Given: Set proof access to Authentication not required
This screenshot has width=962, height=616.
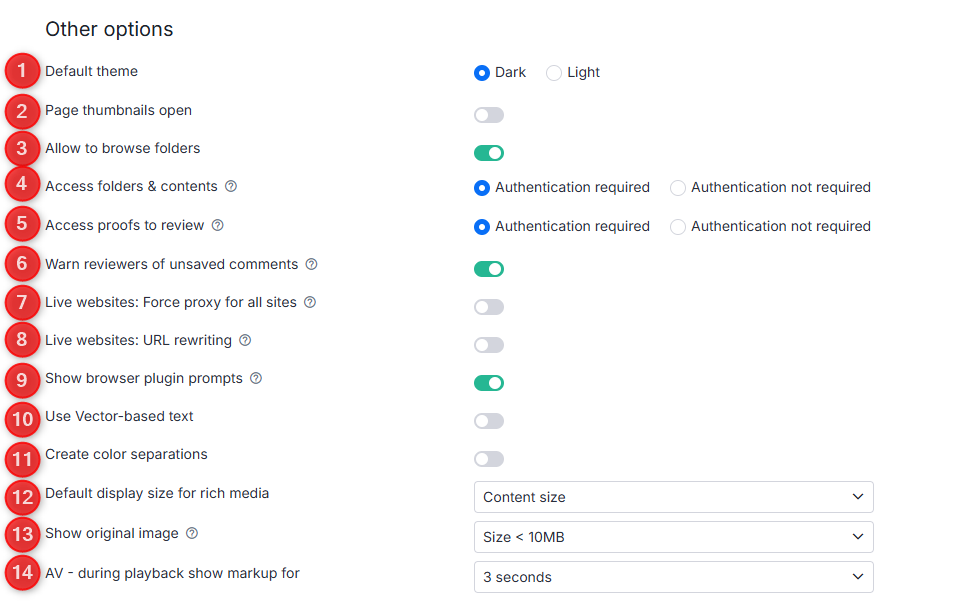Looking at the screenshot, I should pos(678,227).
